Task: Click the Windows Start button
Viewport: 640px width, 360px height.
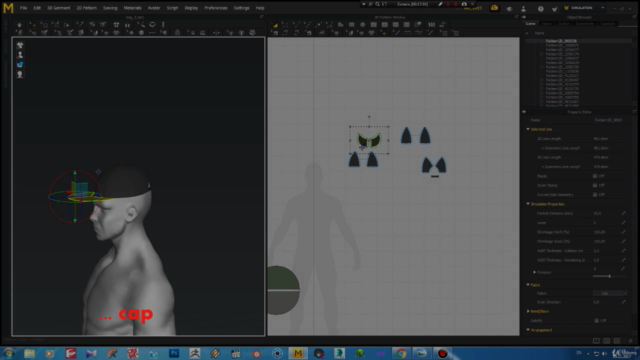Action: pyautogui.click(x=9, y=353)
